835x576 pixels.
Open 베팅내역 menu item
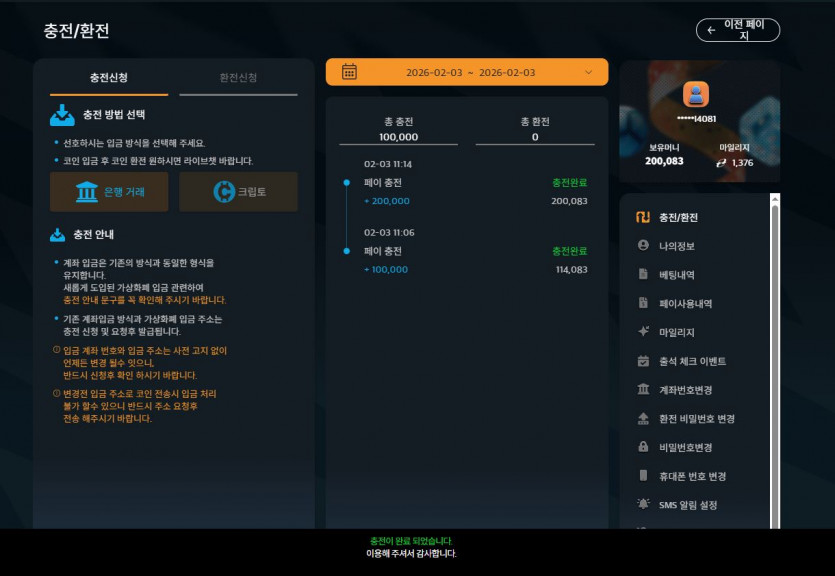(676, 275)
